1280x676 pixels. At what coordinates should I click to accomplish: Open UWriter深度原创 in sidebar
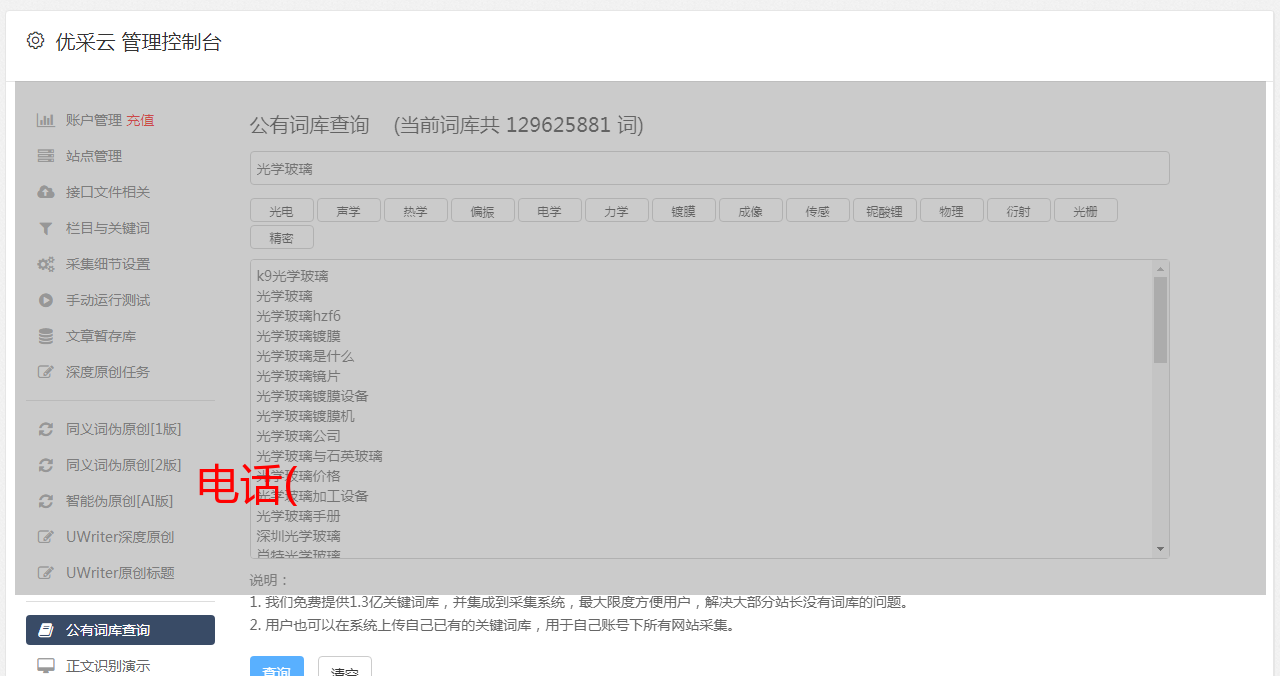[x=120, y=537]
